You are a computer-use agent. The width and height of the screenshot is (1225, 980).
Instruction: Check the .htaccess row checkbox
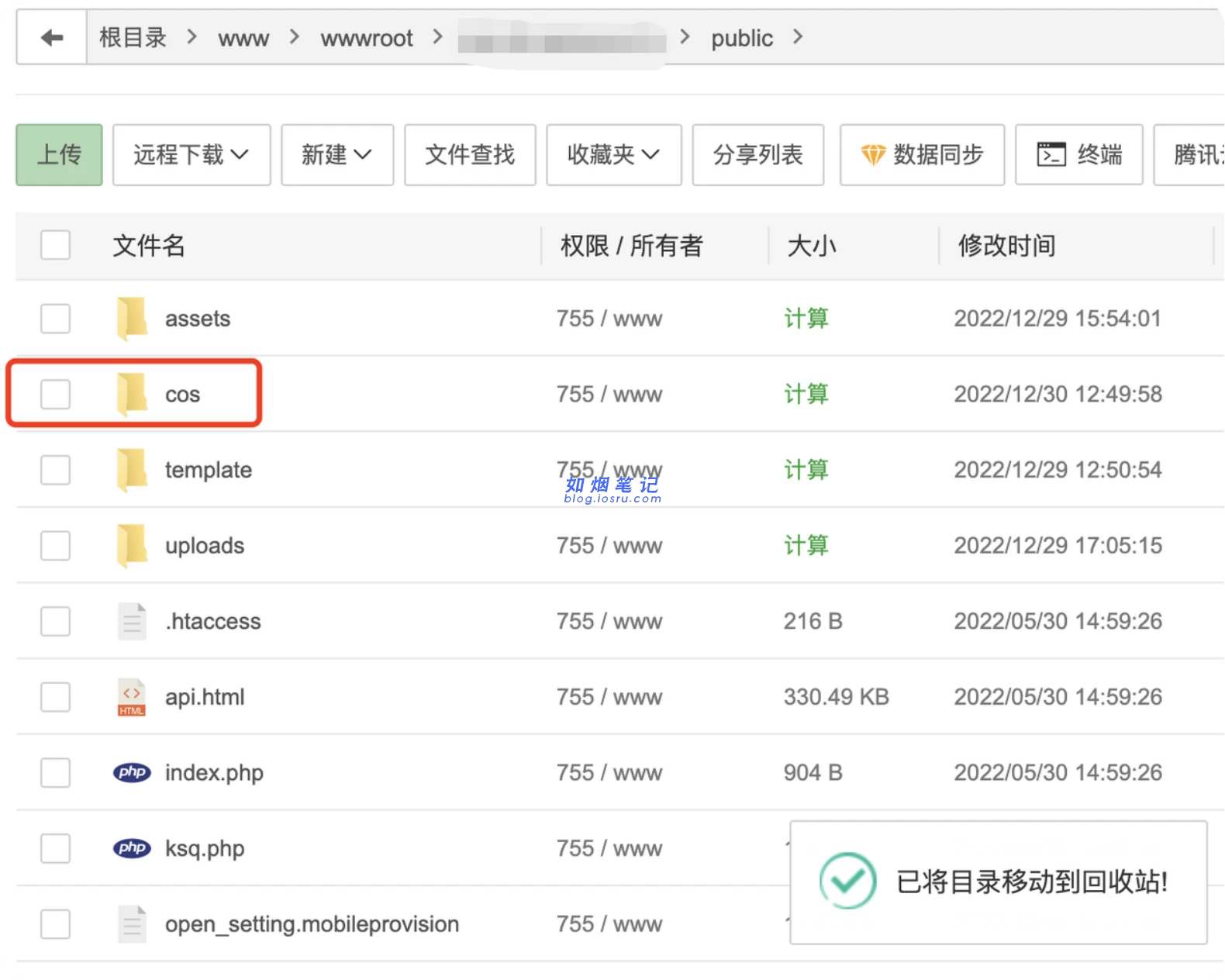[56, 621]
